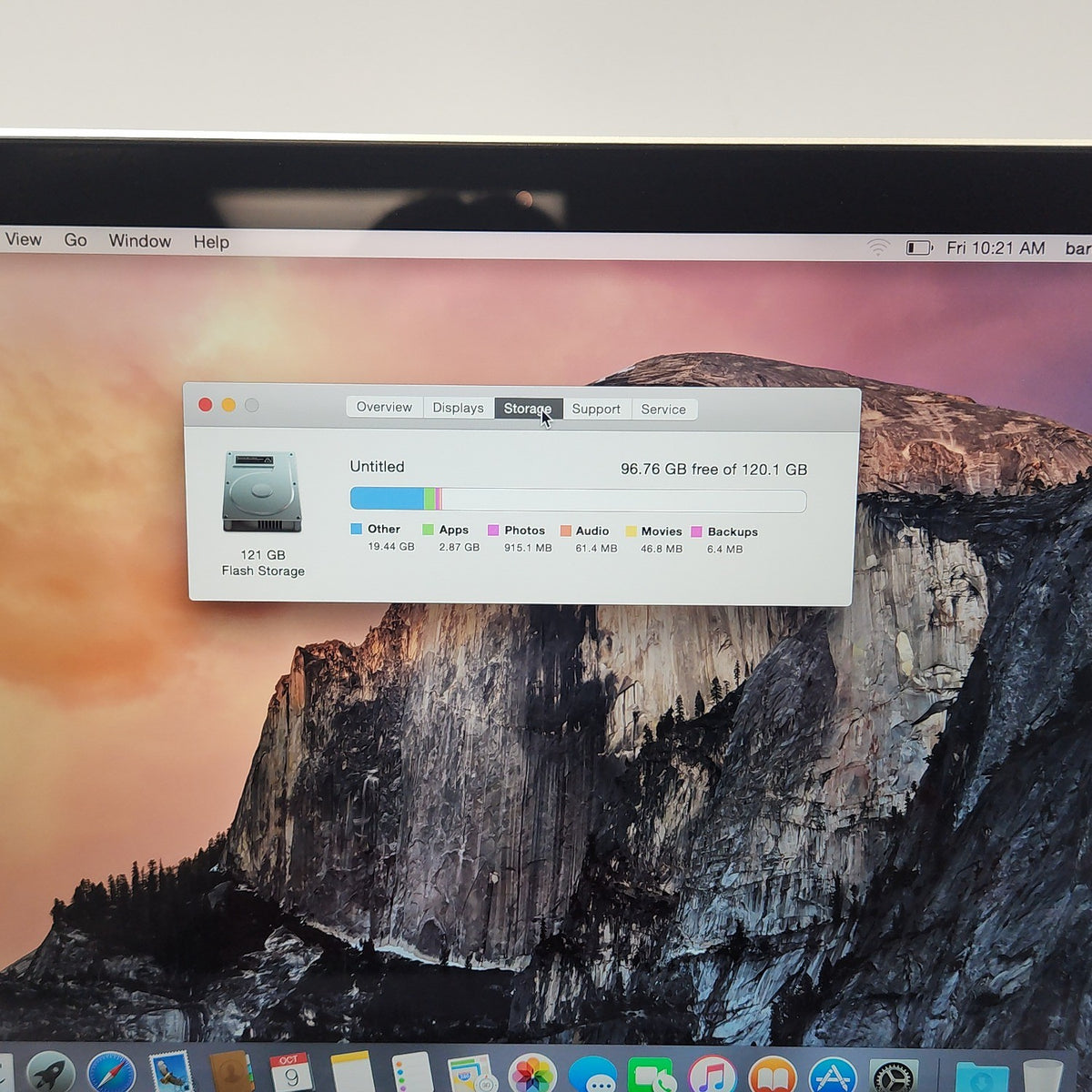Click the storage usage bar
Viewport: 1092px width, 1092px height.
(x=578, y=500)
